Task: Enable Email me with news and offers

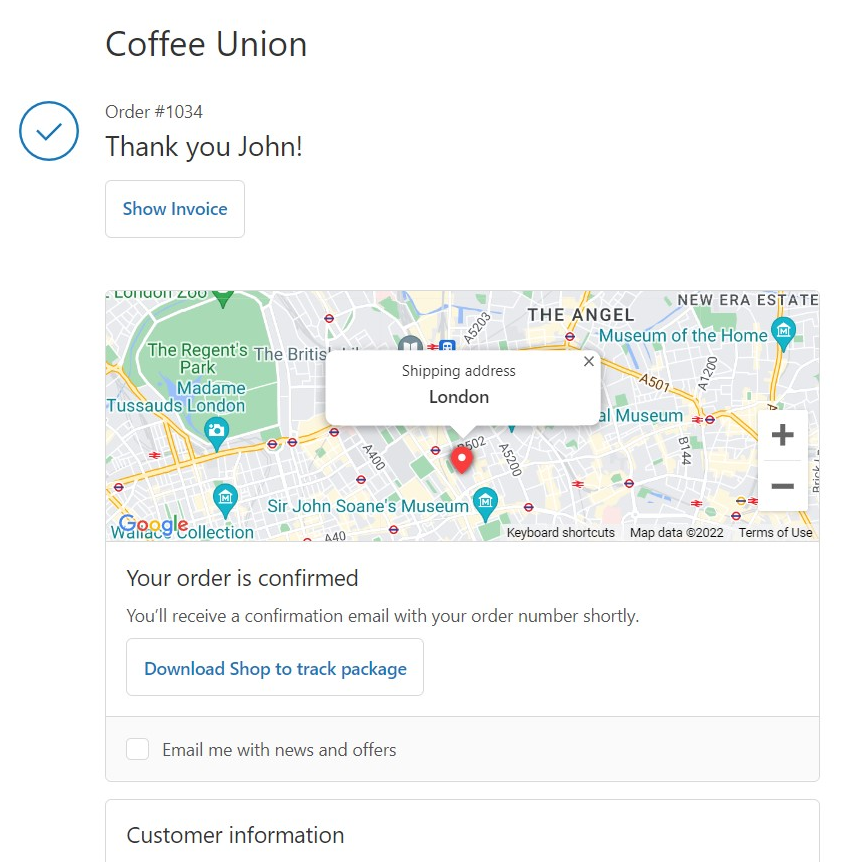Action: point(138,749)
